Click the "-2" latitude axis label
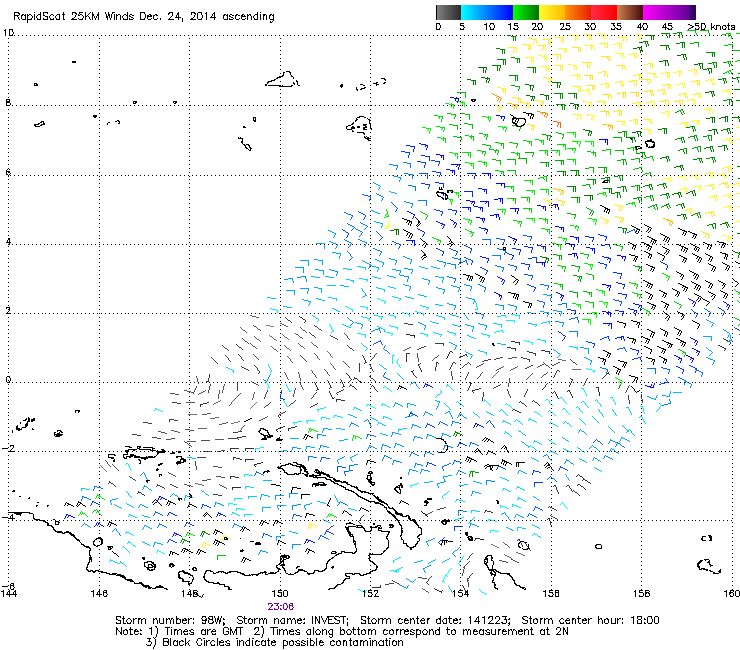 8,448
